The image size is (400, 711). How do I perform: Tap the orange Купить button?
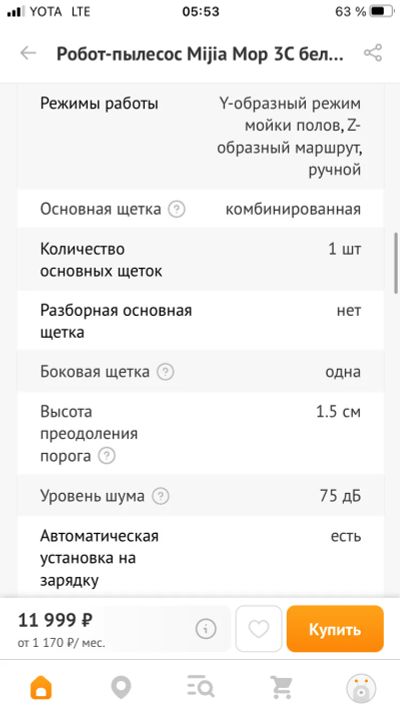335,629
